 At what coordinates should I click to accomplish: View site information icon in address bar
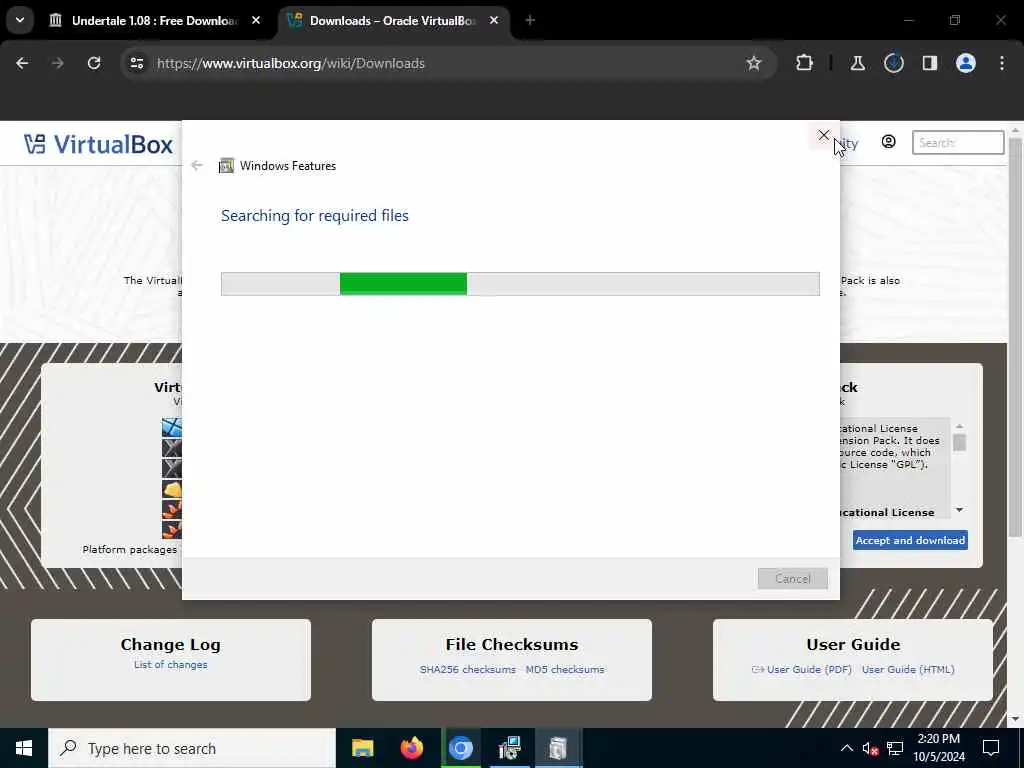[136, 63]
